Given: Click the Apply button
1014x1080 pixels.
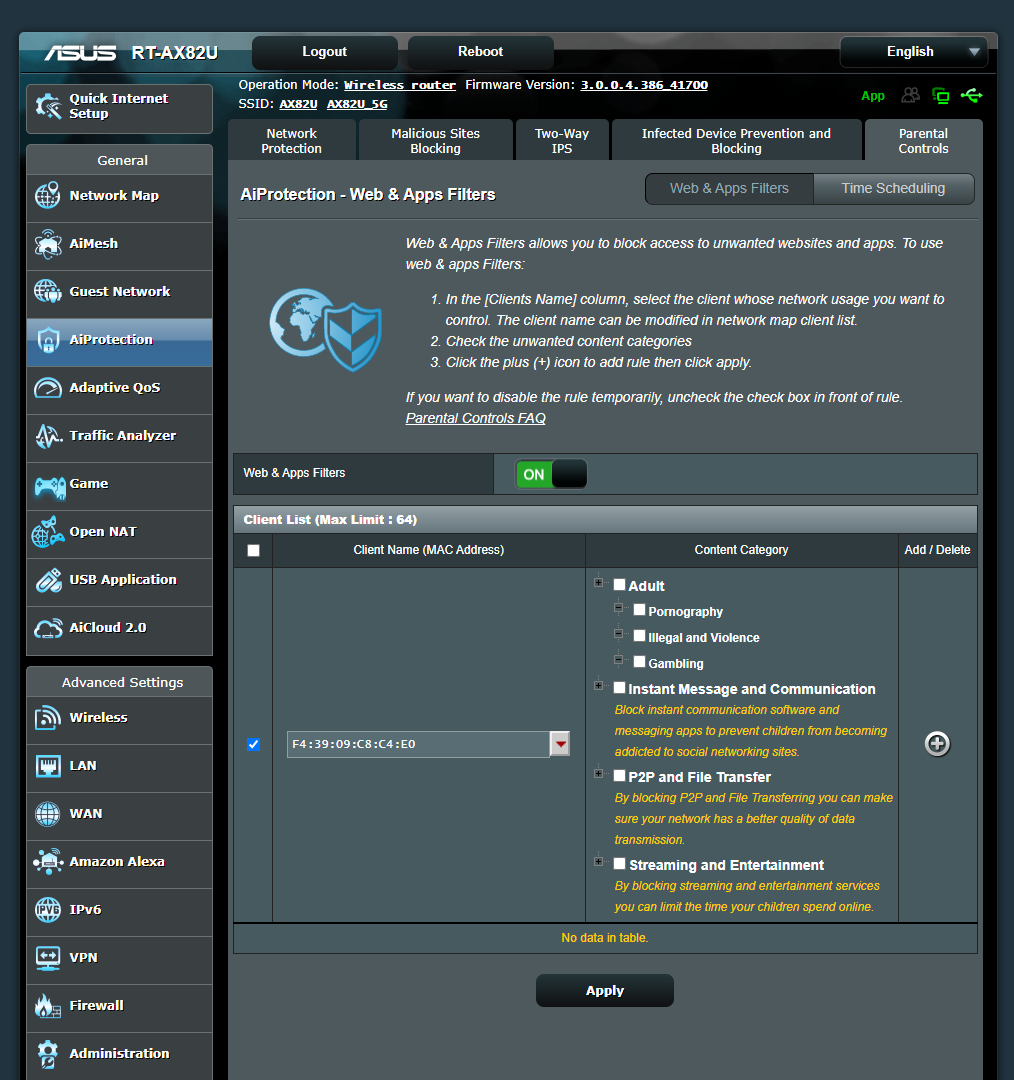Looking at the screenshot, I should 605,990.
